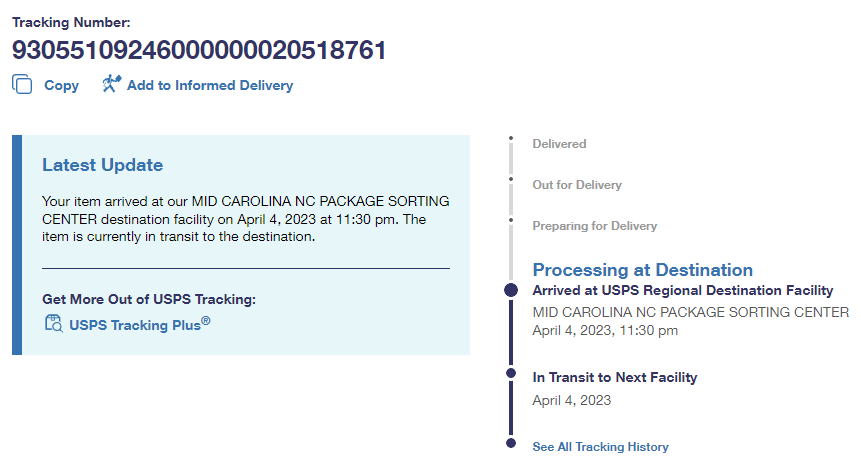Click the Copy tracking number icon
Screen dimensions: 861x469
(22, 85)
